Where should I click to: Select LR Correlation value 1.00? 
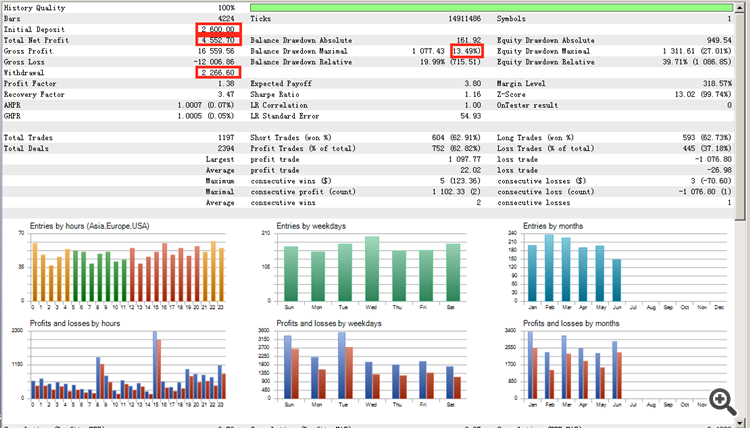pyautogui.click(x=473, y=105)
